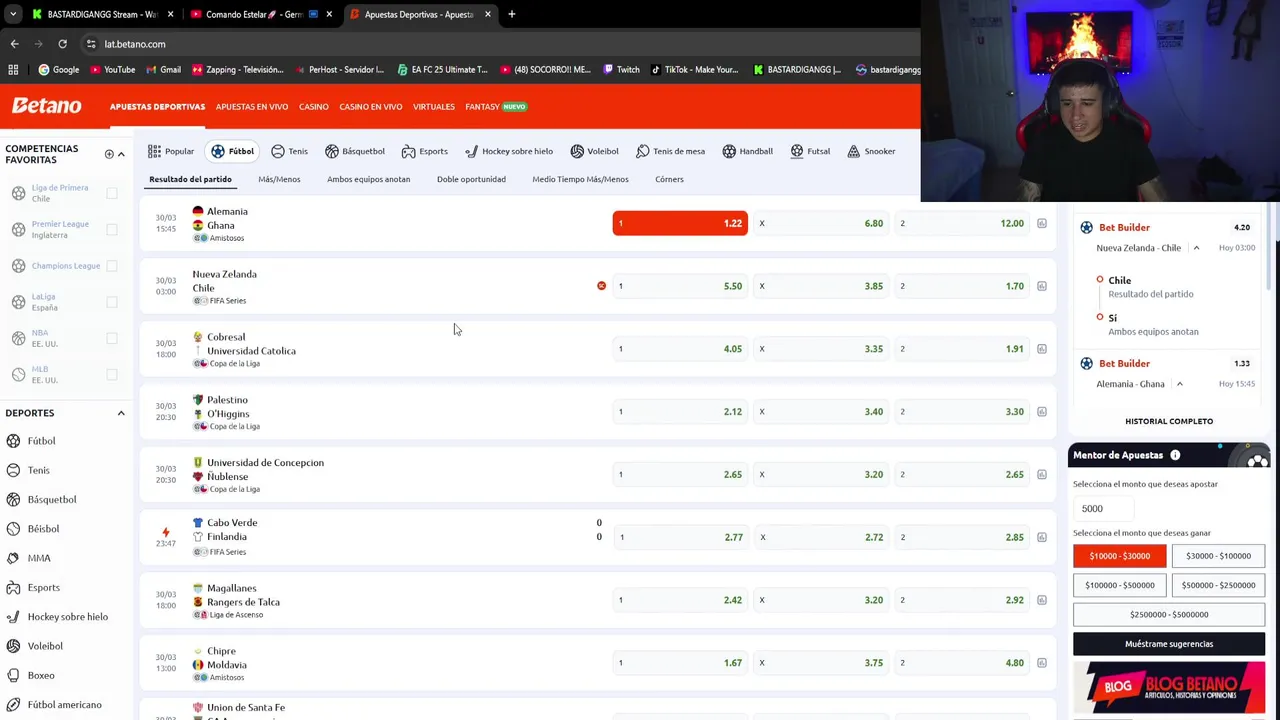The height and width of the screenshot is (720, 1280).
Task: Open Apuestas en Vivo menu
Action: (x=252, y=107)
